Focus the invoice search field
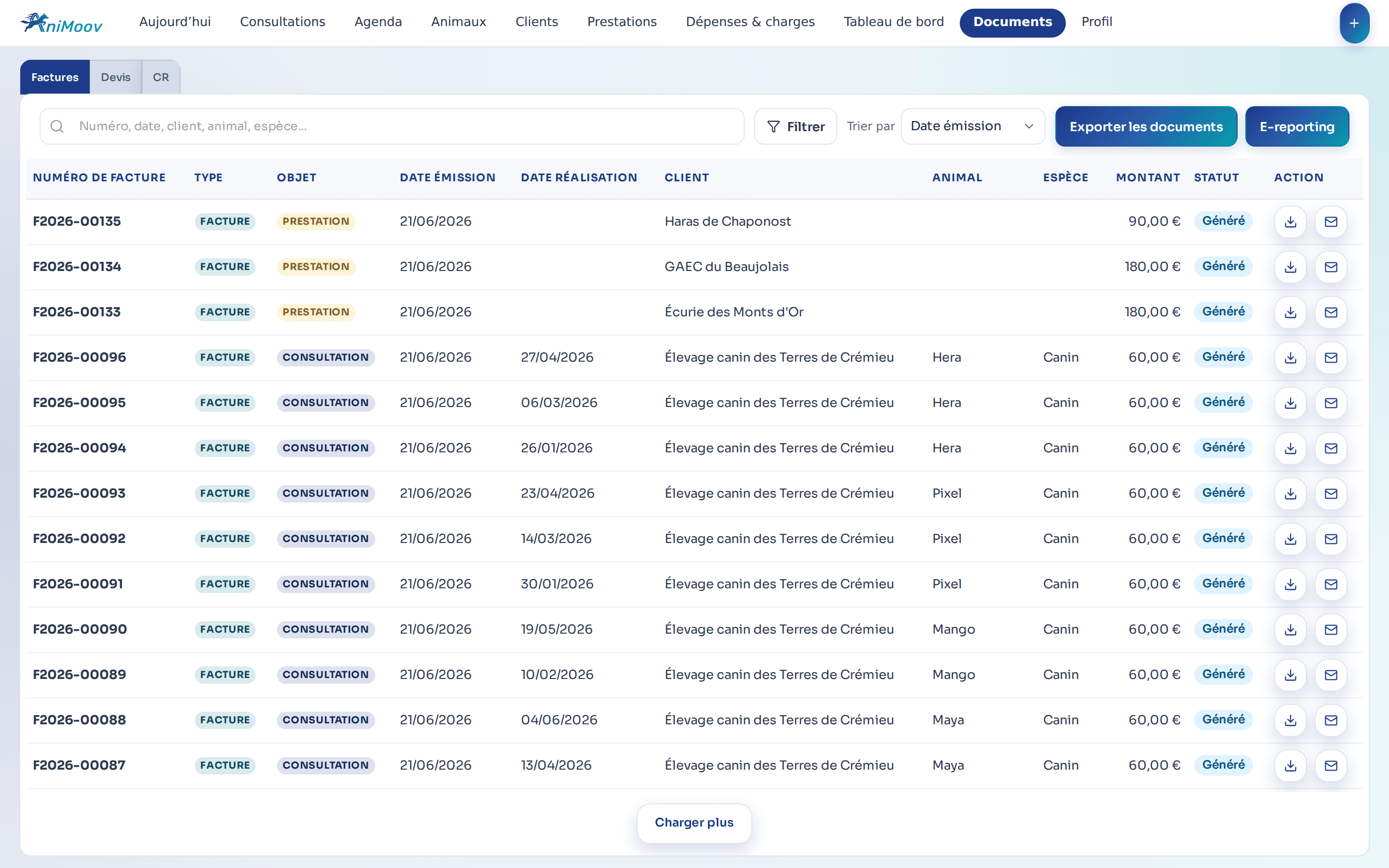 coord(392,126)
